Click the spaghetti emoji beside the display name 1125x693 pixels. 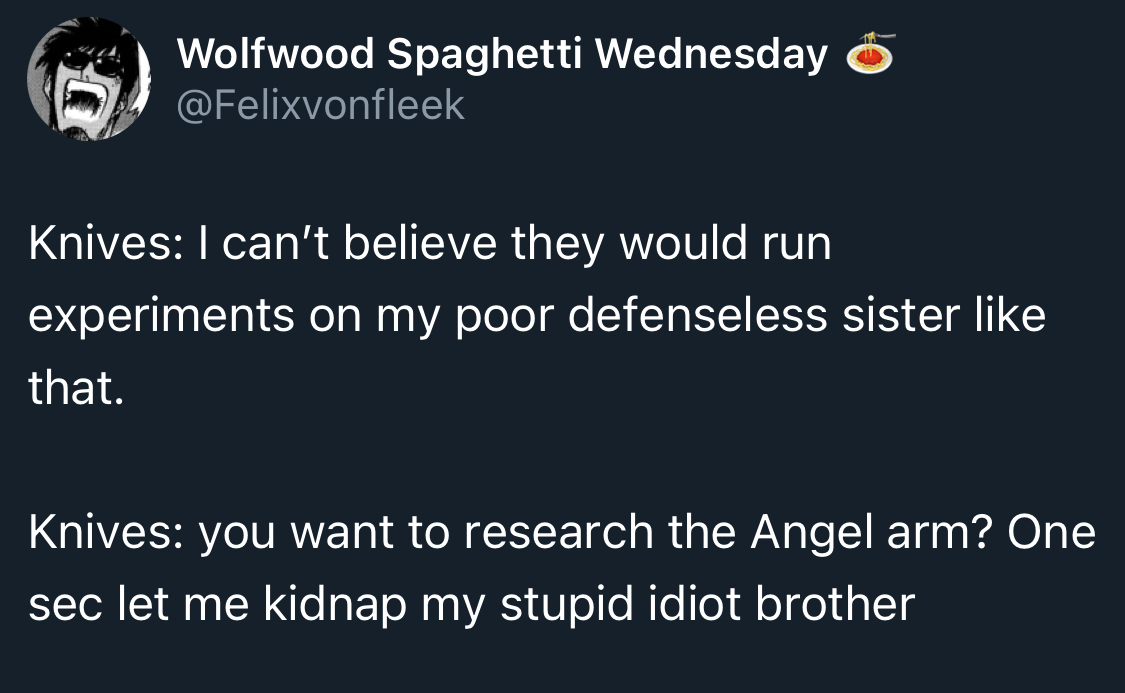(869, 55)
